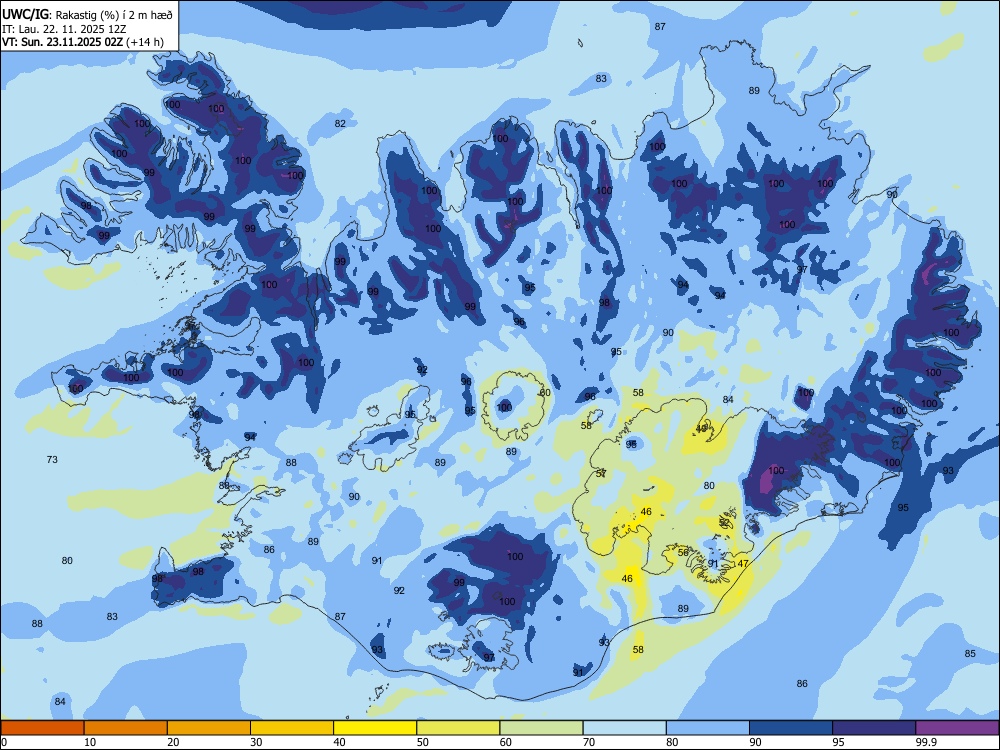Click the humidity value 82 on the map
The image size is (1000, 750).
340,123
